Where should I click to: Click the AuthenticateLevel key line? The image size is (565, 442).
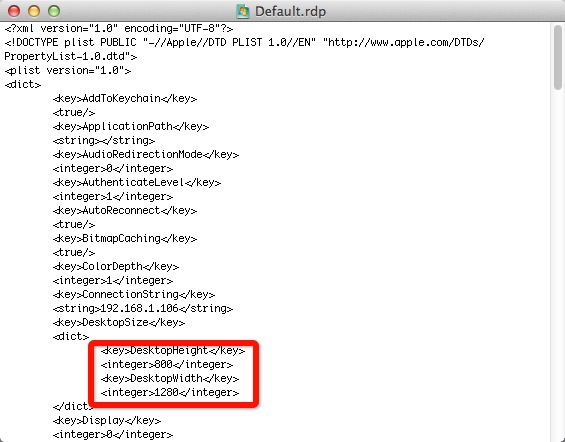(137, 182)
